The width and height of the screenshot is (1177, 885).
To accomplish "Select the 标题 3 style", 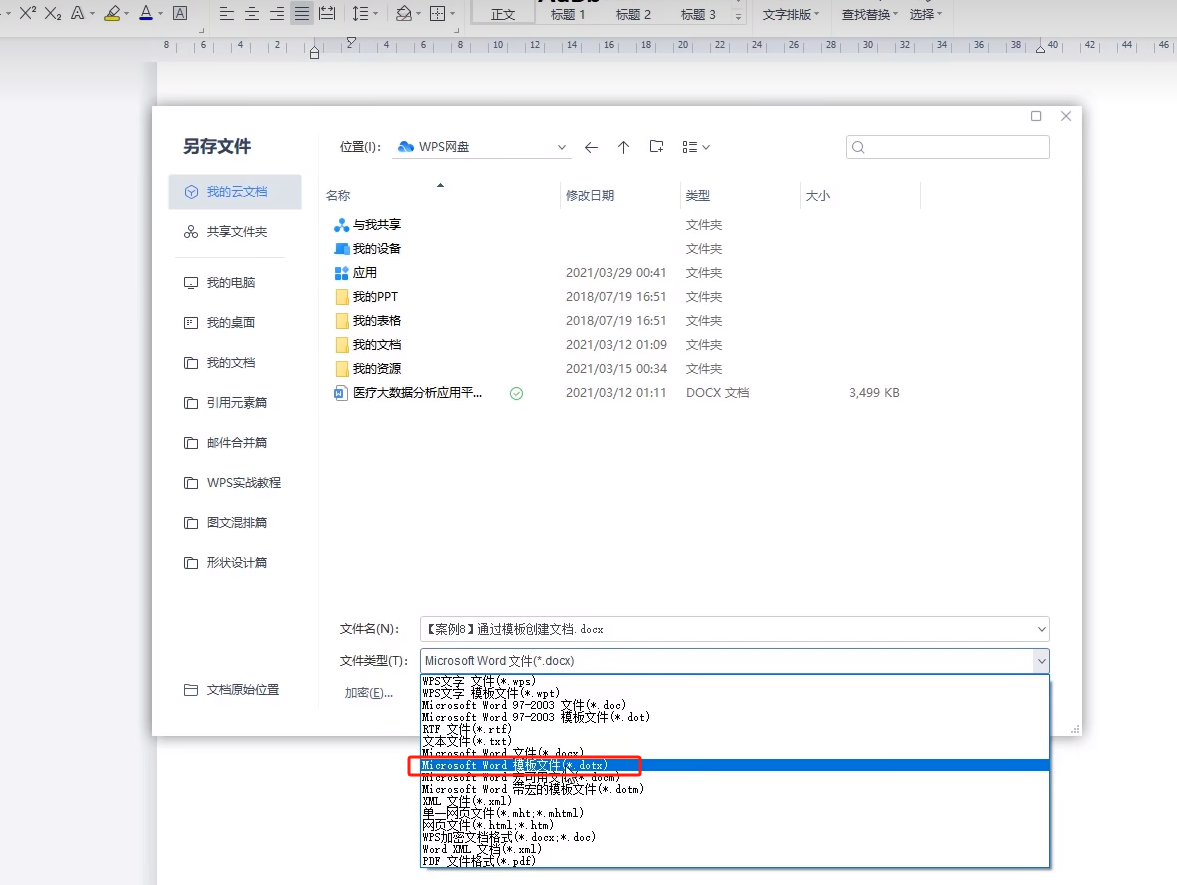I will [x=697, y=14].
